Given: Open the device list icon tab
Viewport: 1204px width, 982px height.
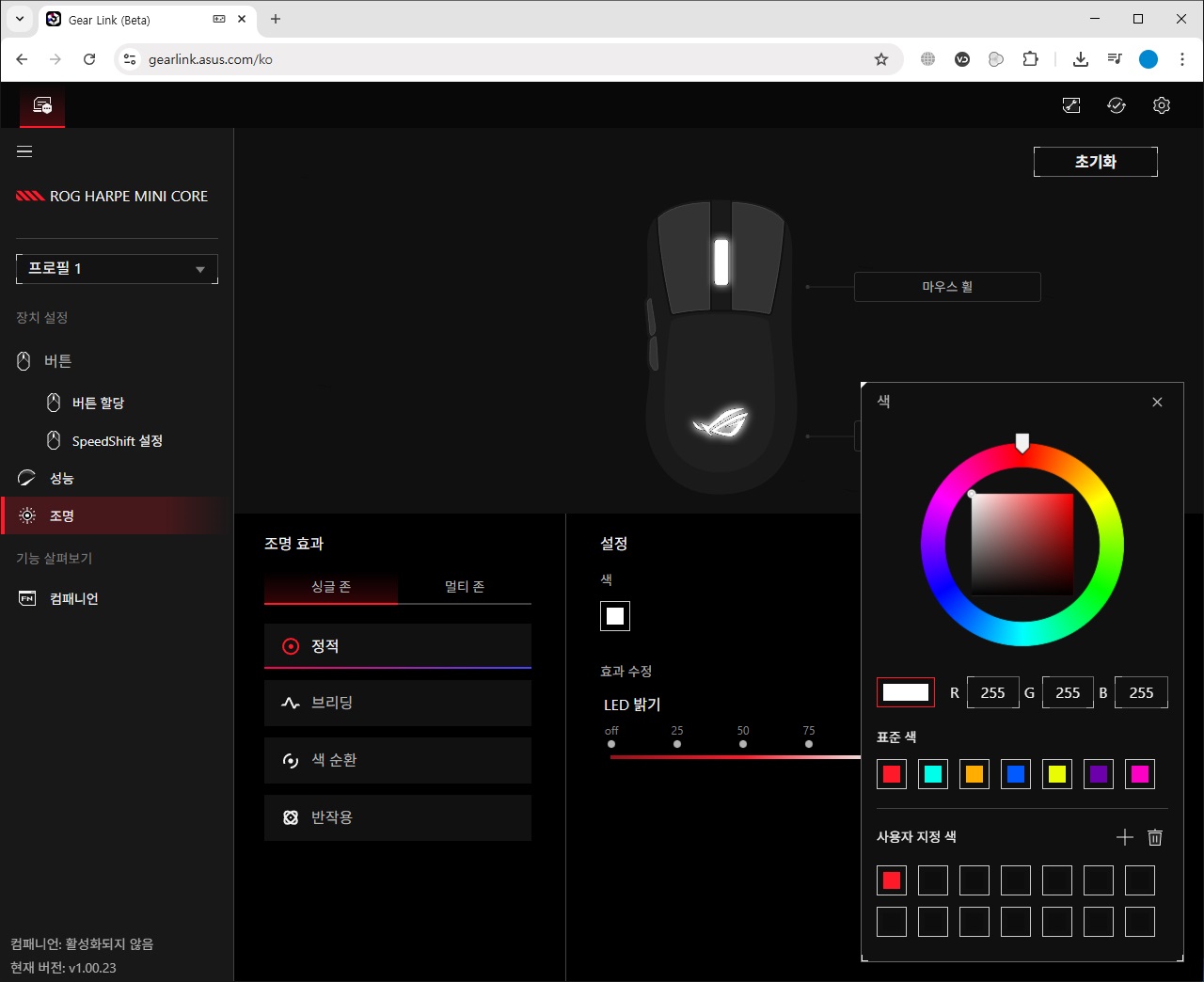Looking at the screenshot, I should (42, 105).
